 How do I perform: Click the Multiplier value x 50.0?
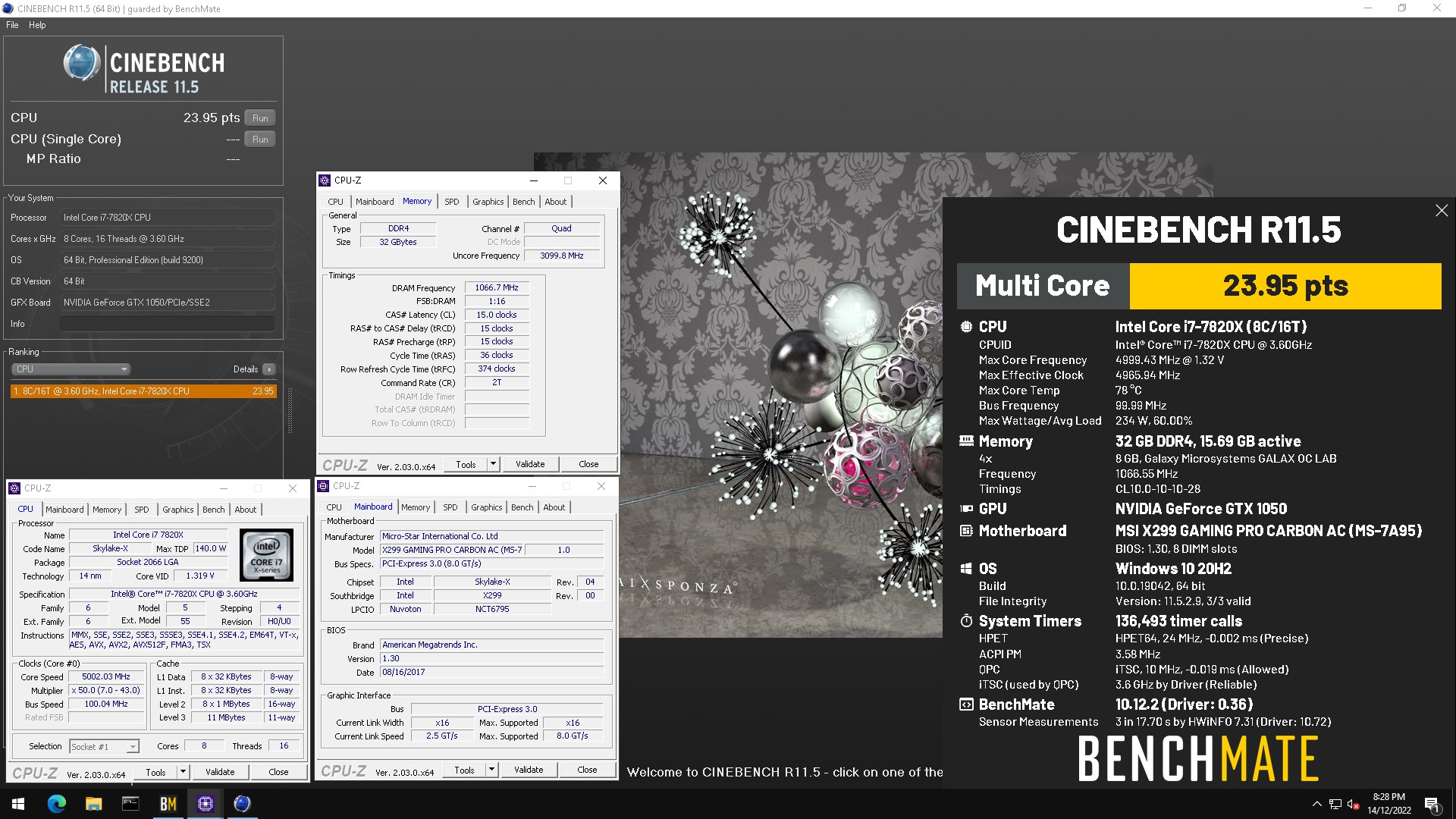point(106,691)
